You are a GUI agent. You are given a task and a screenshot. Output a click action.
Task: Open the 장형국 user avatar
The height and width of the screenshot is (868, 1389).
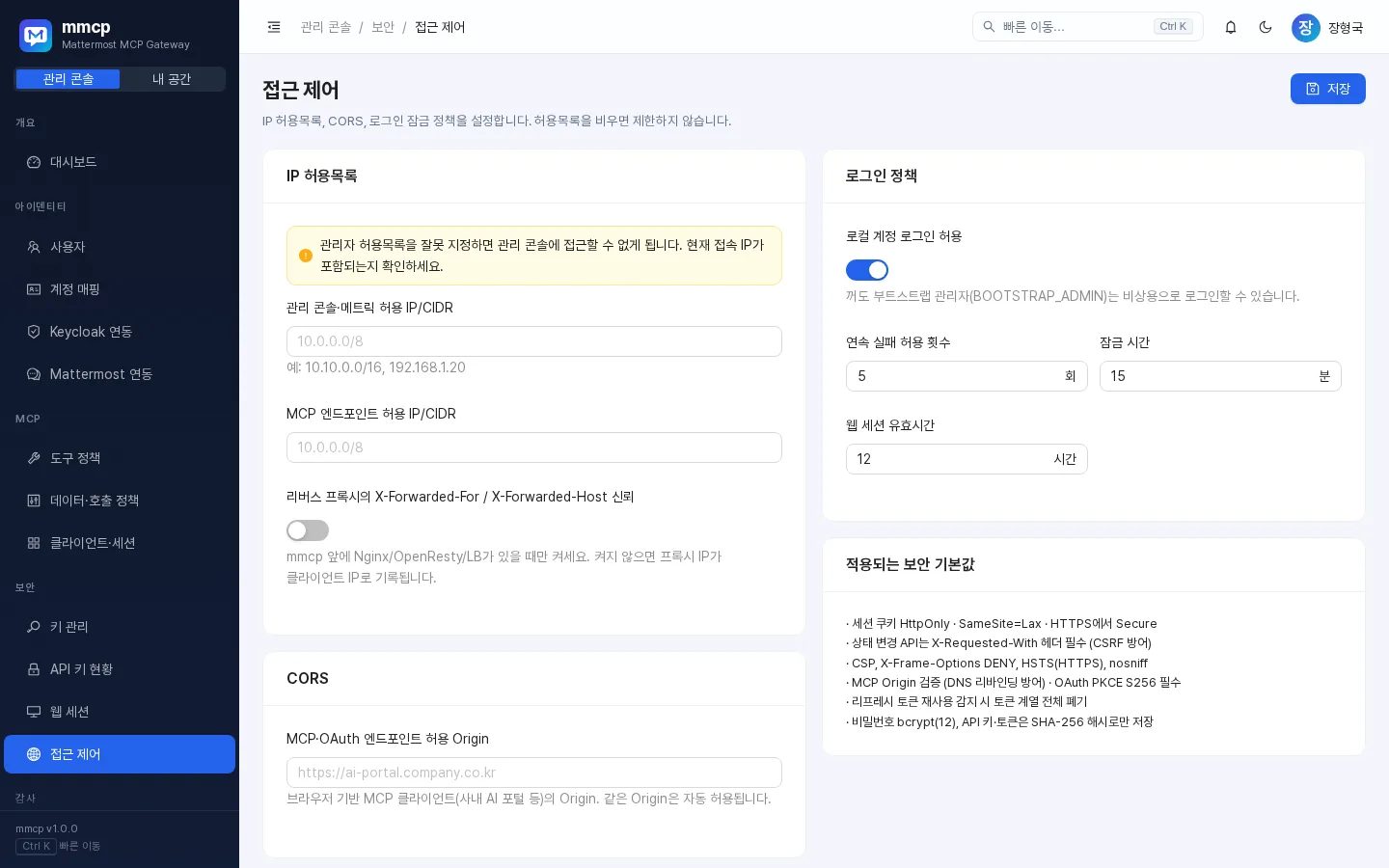pos(1306,27)
